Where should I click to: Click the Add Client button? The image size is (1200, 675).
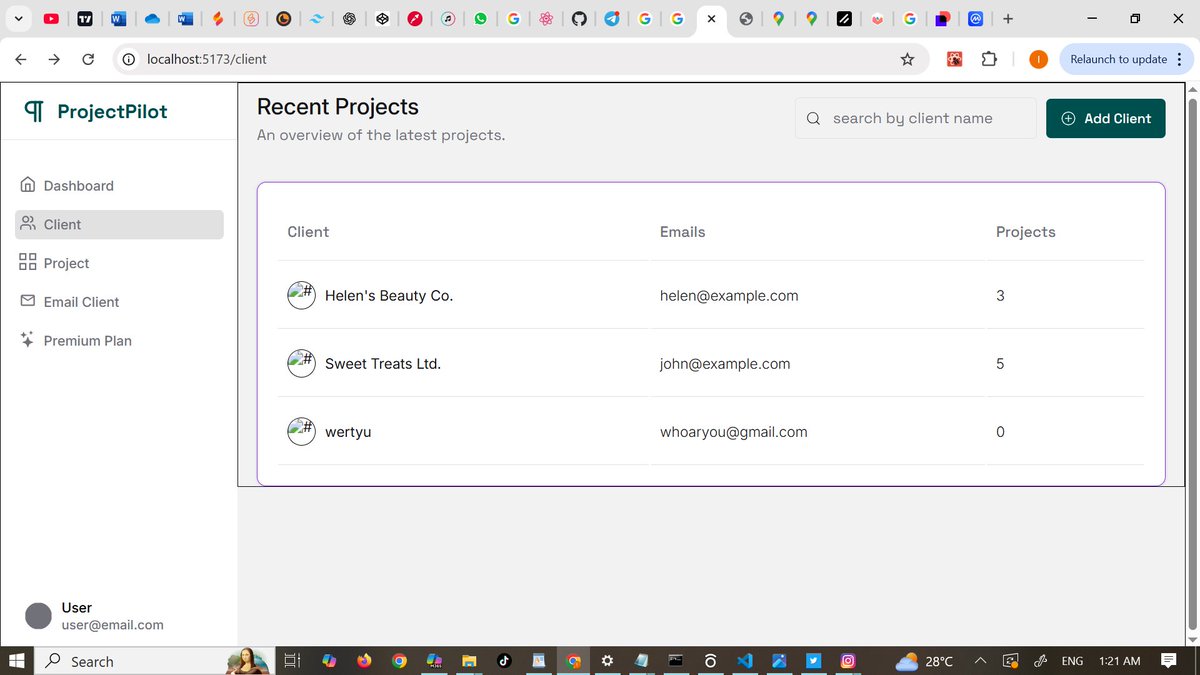click(1105, 118)
